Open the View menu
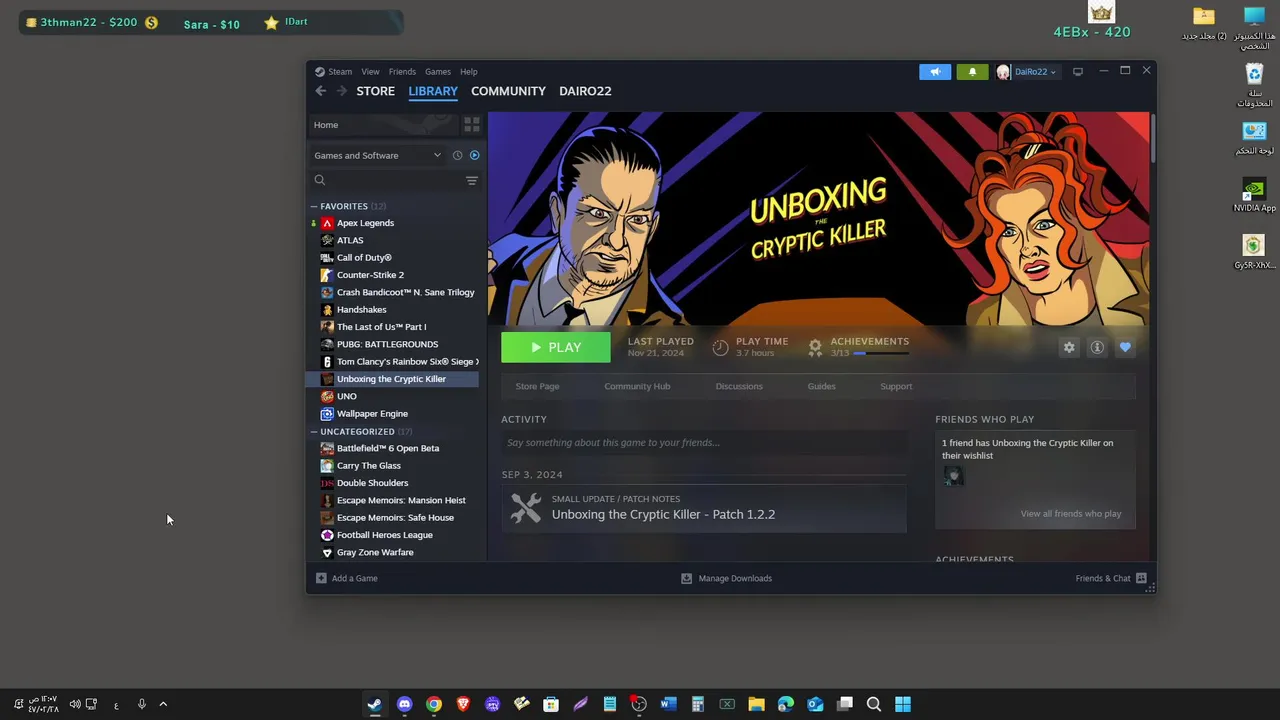 [370, 72]
